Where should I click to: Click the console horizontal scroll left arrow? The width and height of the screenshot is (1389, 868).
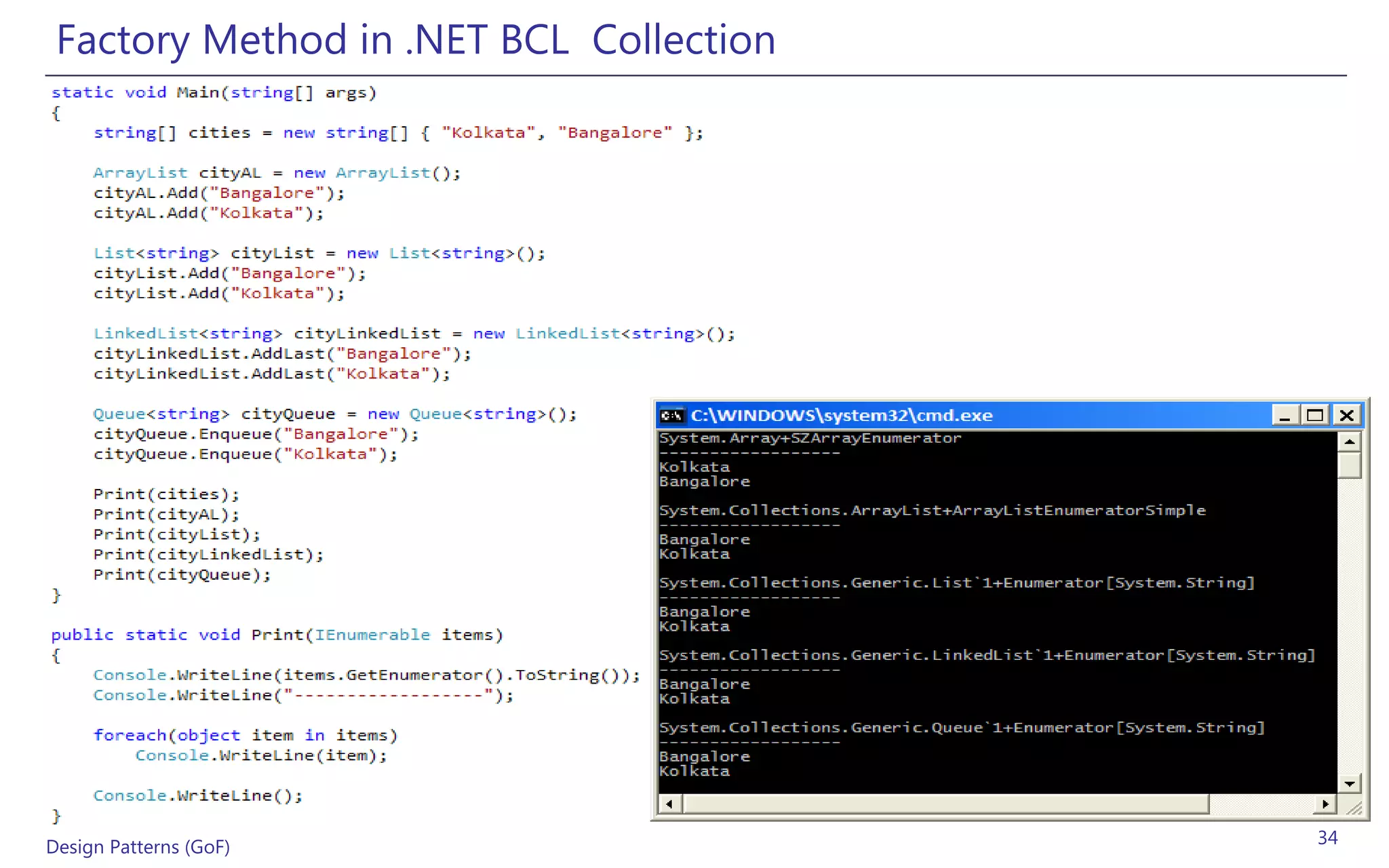(x=669, y=805)
